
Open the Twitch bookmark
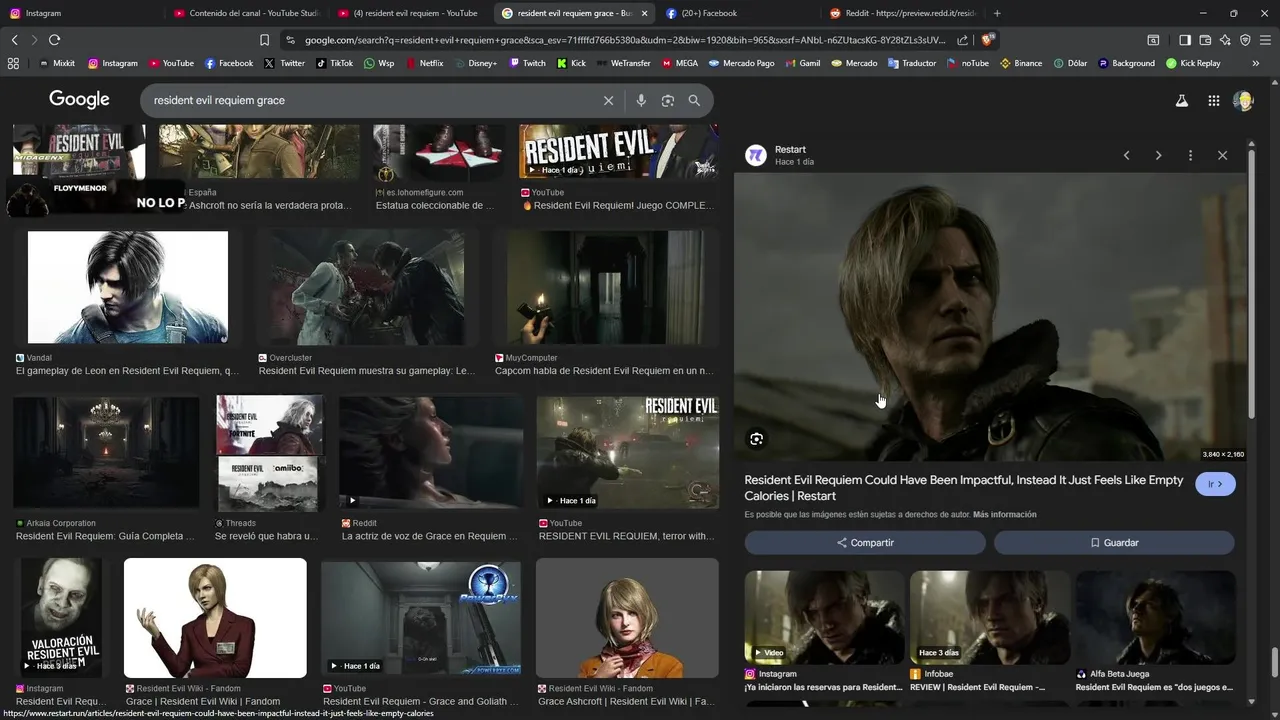pos(528,63)
